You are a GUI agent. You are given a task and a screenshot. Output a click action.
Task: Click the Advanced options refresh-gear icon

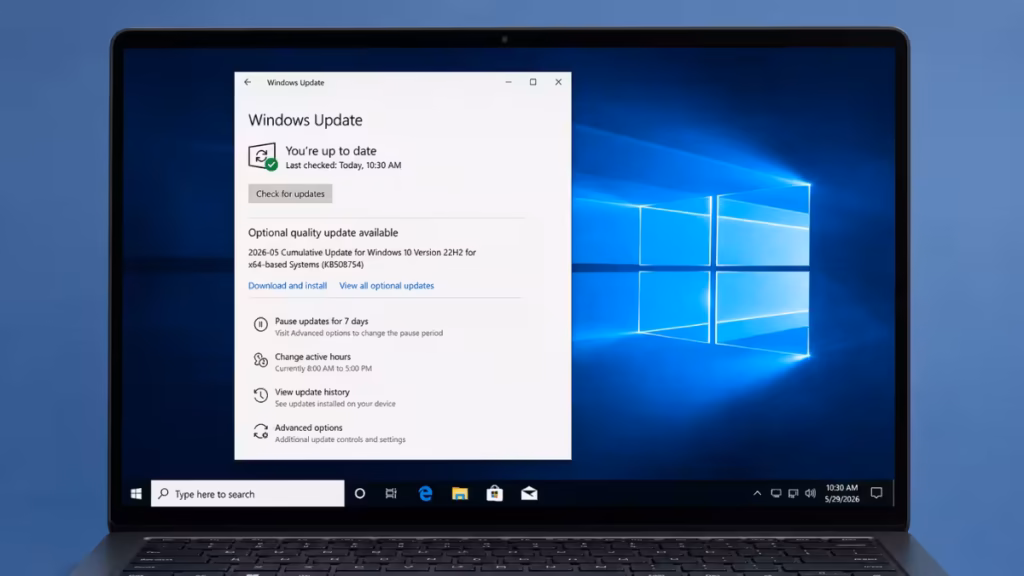click(261, 431)
